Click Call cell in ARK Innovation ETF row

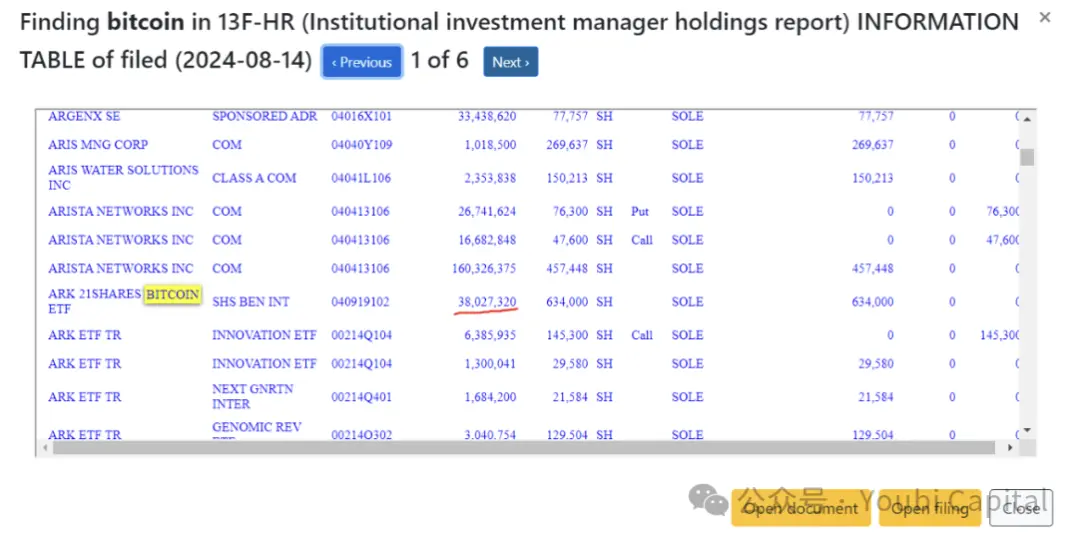tap(641, 335)
